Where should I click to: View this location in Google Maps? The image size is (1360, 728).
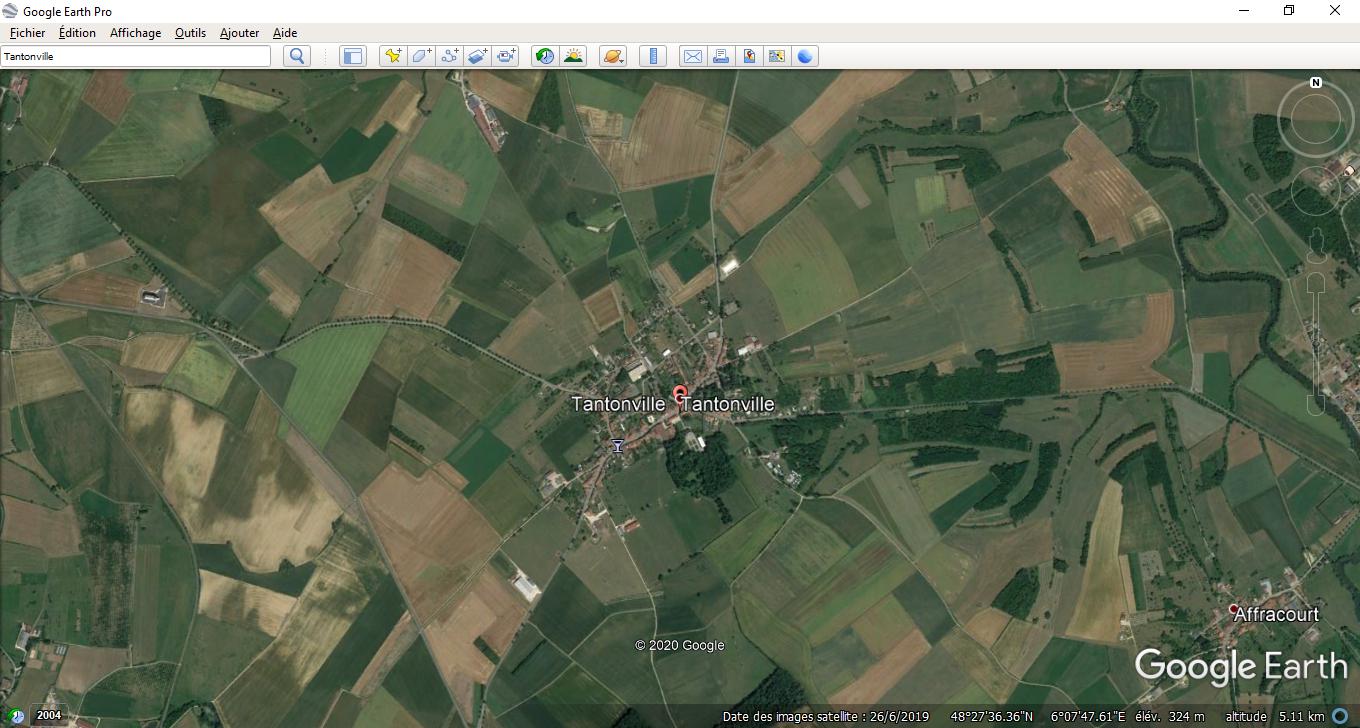(776, 56)
